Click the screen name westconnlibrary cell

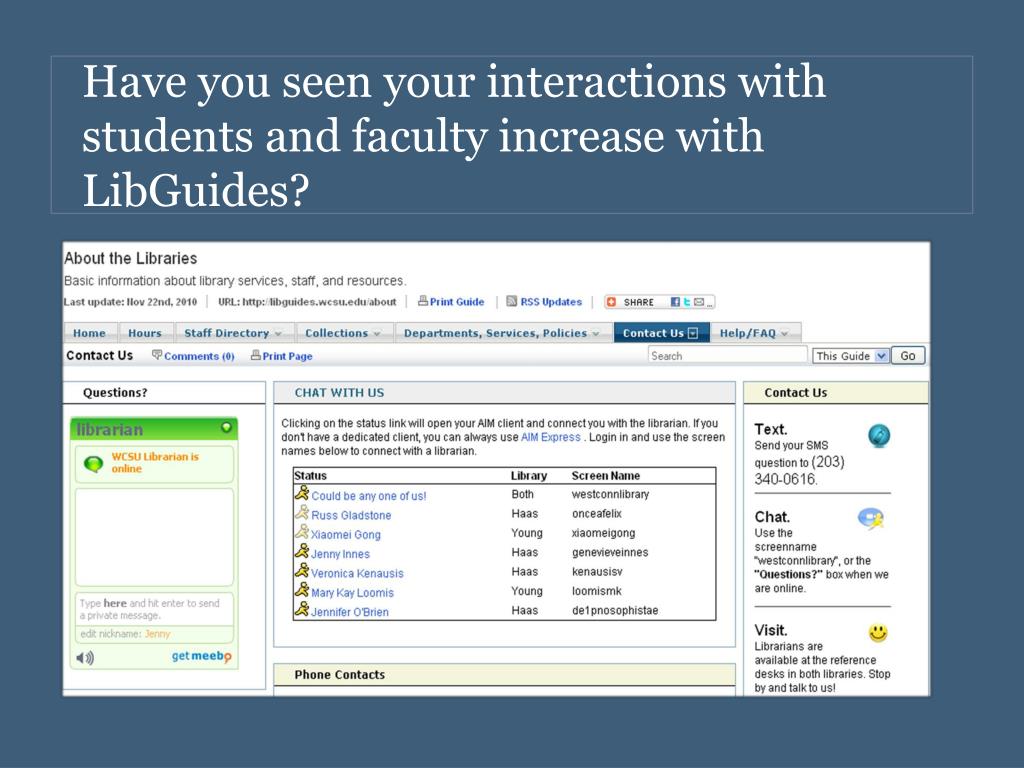[610, 494]
